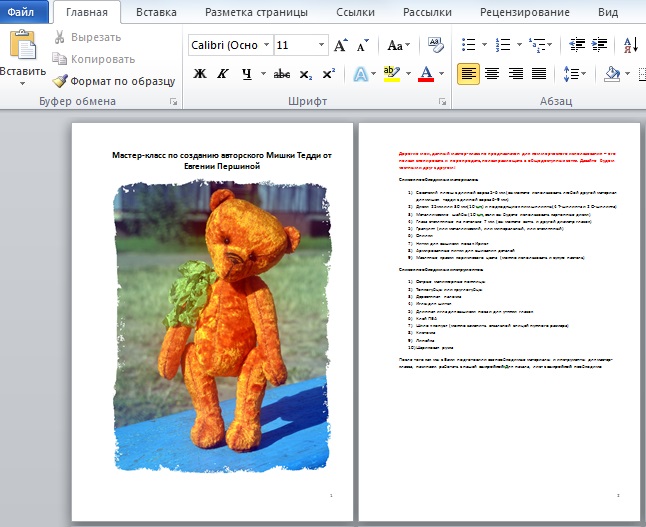Open the Буфер обмена dialog launcher
Viewport: 646px width, 527px height.
[x=173, y=101]
